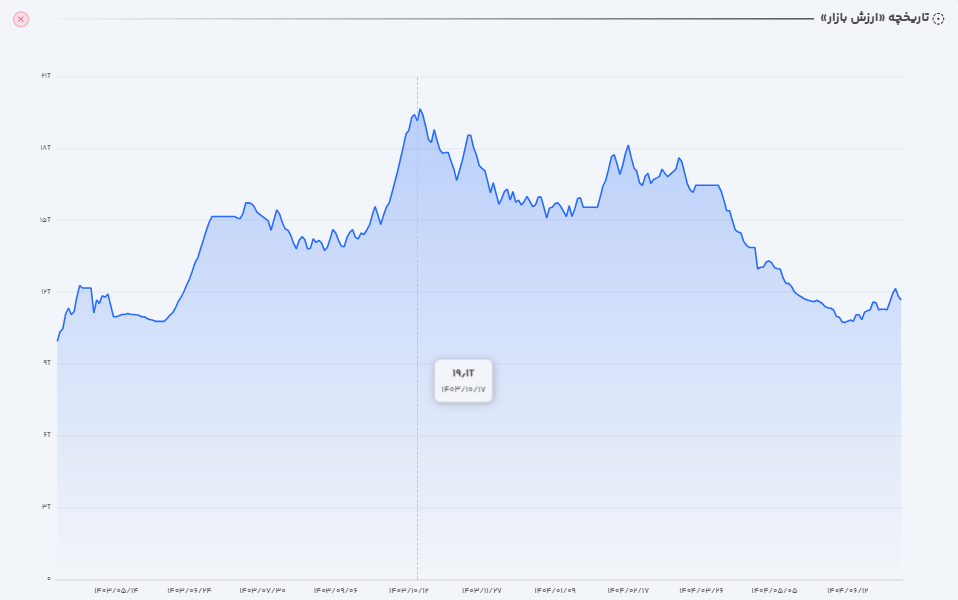958x600 pixels.
Task: Click the 12T value axis label
Action: tap(46, 291)
